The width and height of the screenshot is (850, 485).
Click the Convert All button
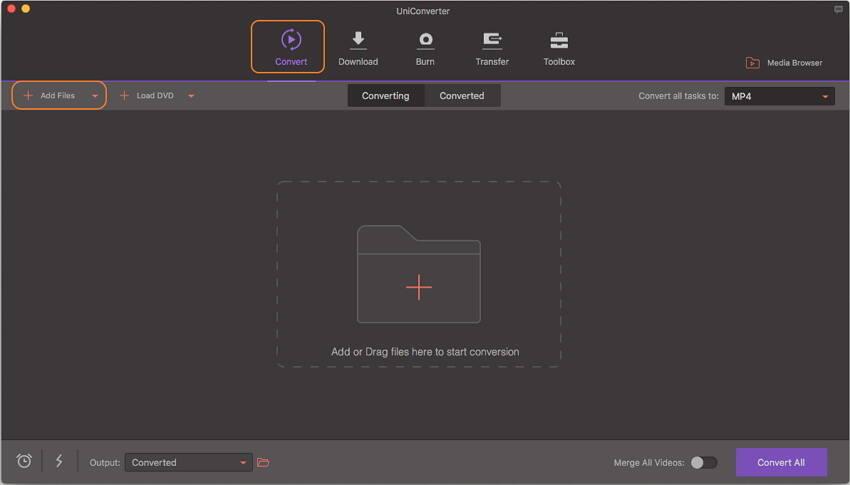click(x=781, y=462)
